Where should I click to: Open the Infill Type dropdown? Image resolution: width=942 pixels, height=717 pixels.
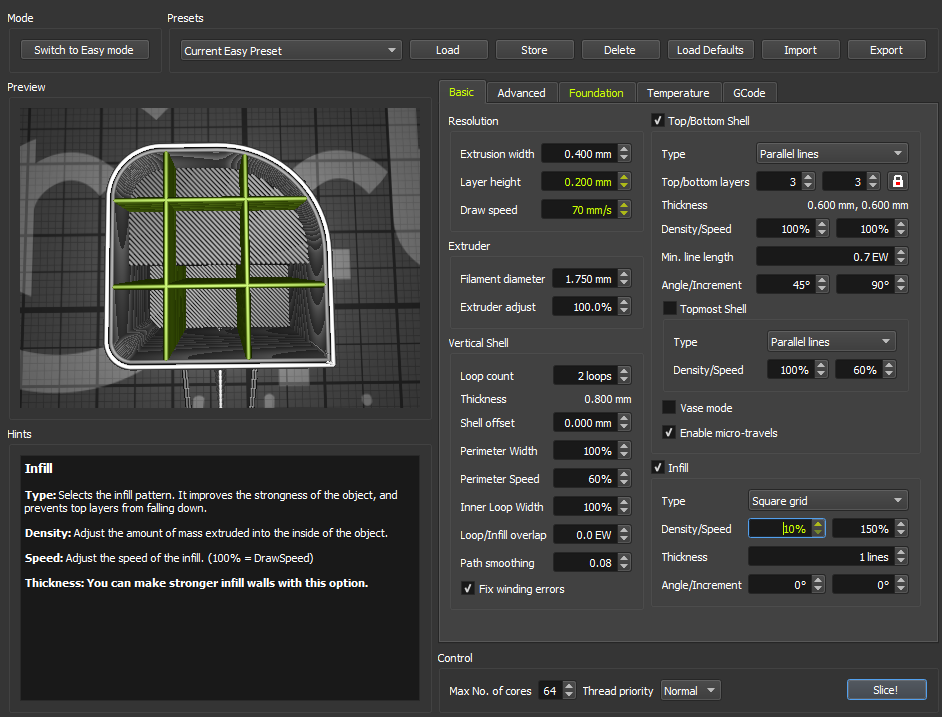(x=827, y=501)
